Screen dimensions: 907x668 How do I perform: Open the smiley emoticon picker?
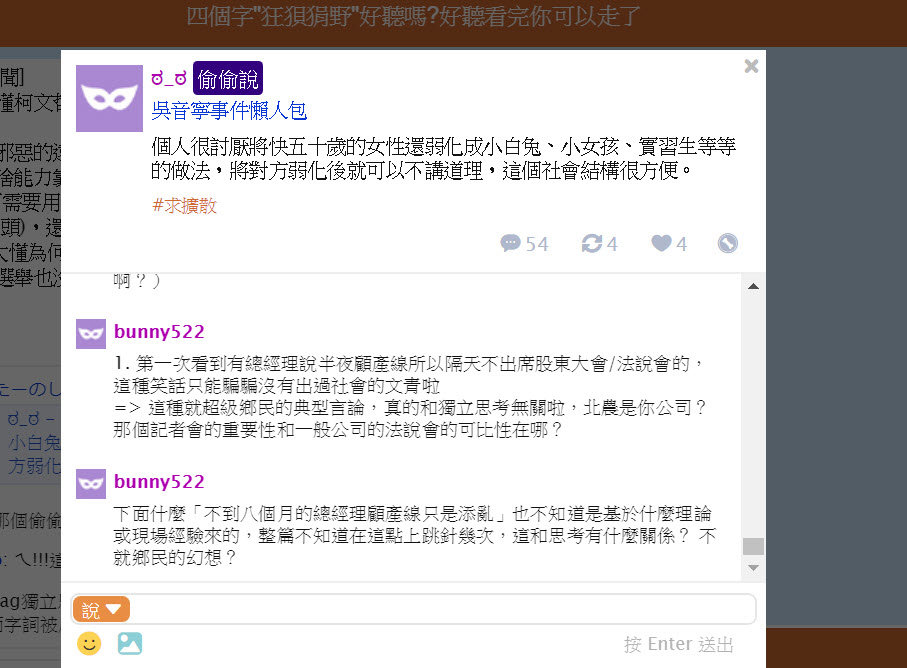(89, 643)
